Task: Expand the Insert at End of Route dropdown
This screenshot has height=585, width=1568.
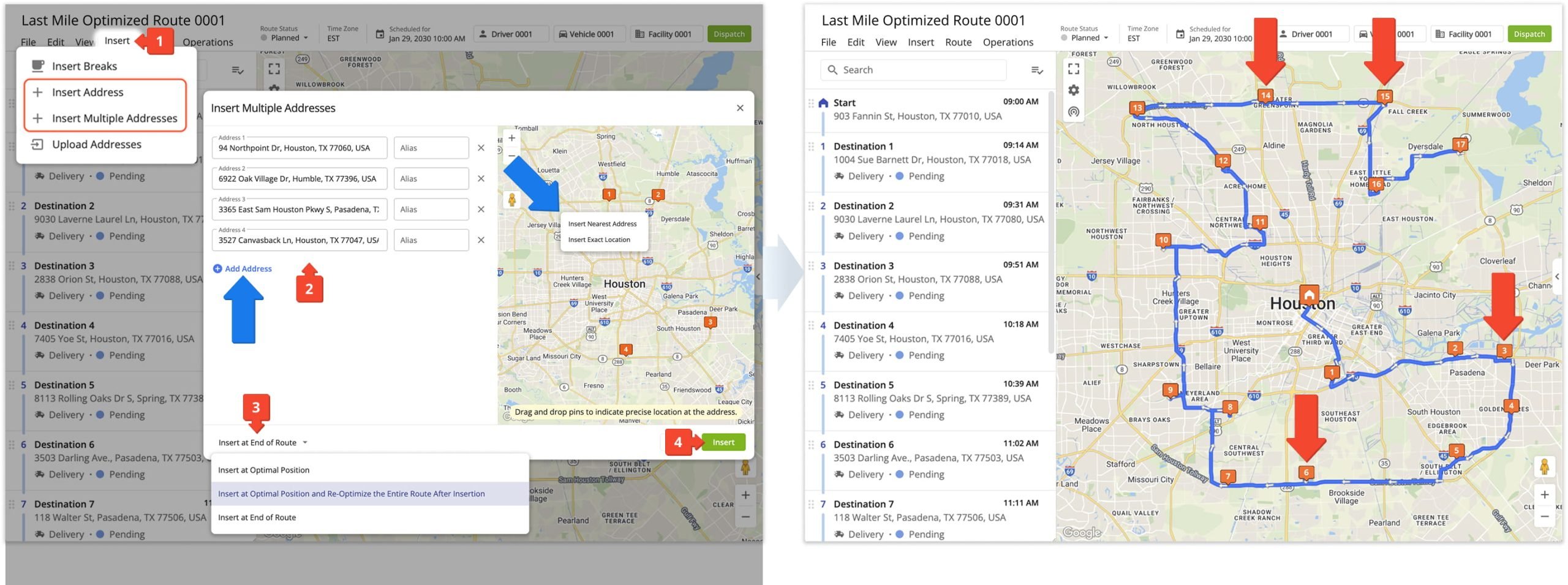Action: [263, 442]
